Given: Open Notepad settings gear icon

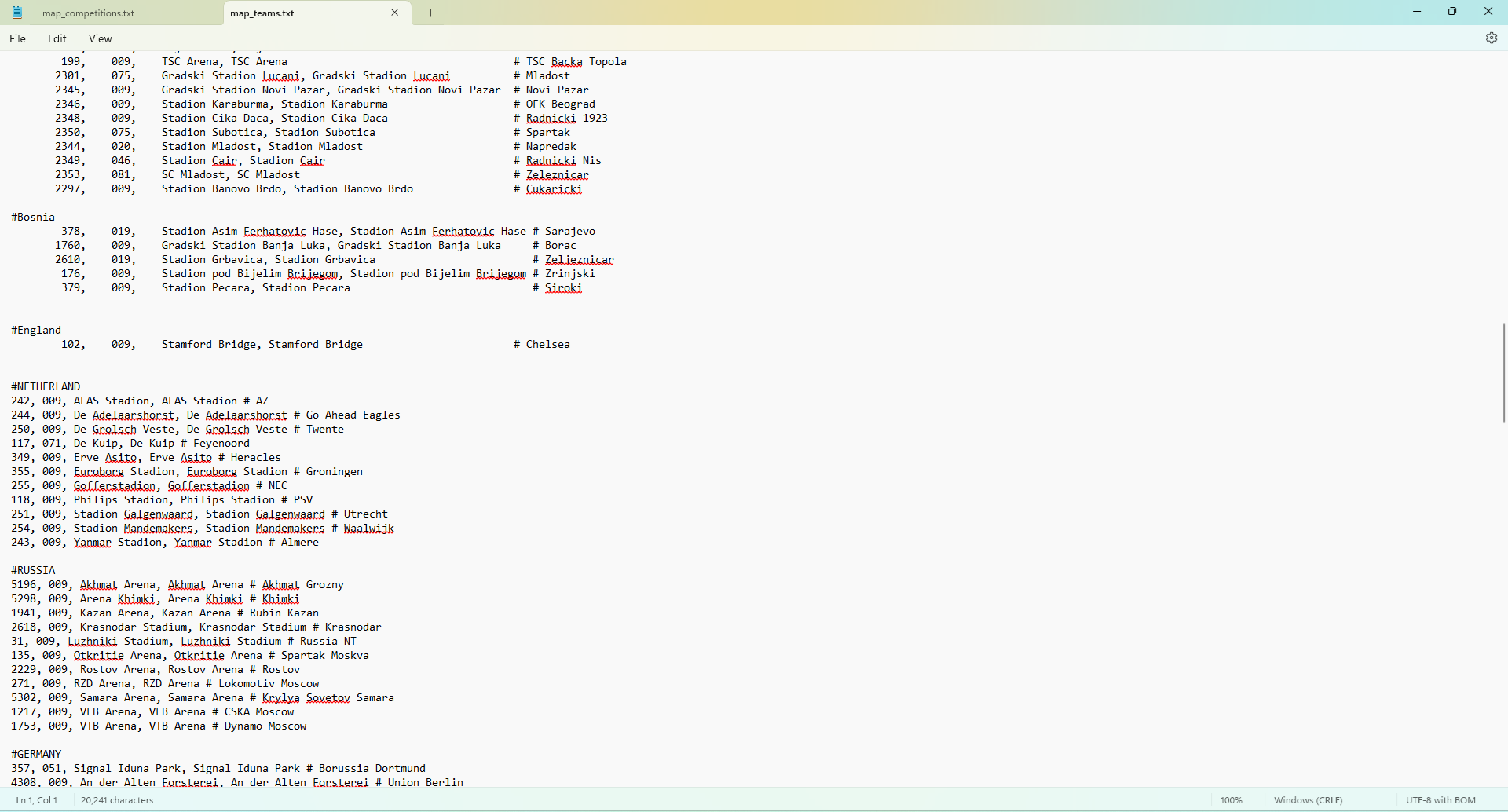Looking at the screenshot, I should tap(1491, 38).
